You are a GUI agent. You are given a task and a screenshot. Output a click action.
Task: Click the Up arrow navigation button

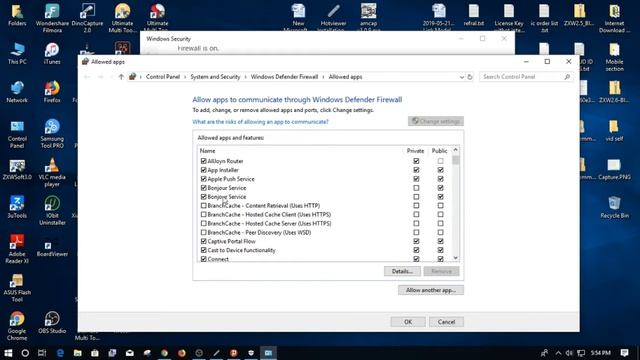click(x=121, y=77)
